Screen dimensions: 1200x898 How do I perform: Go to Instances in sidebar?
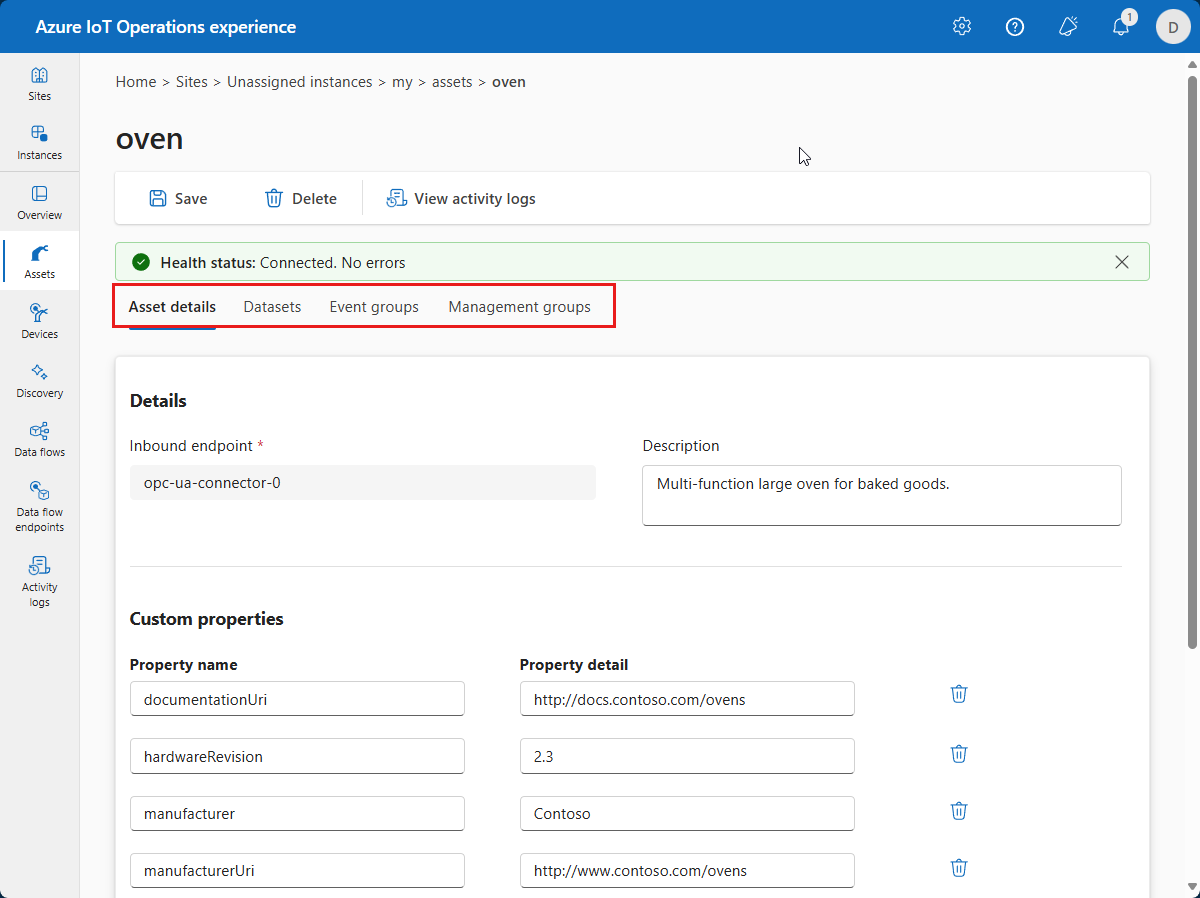tap(39, 143)
